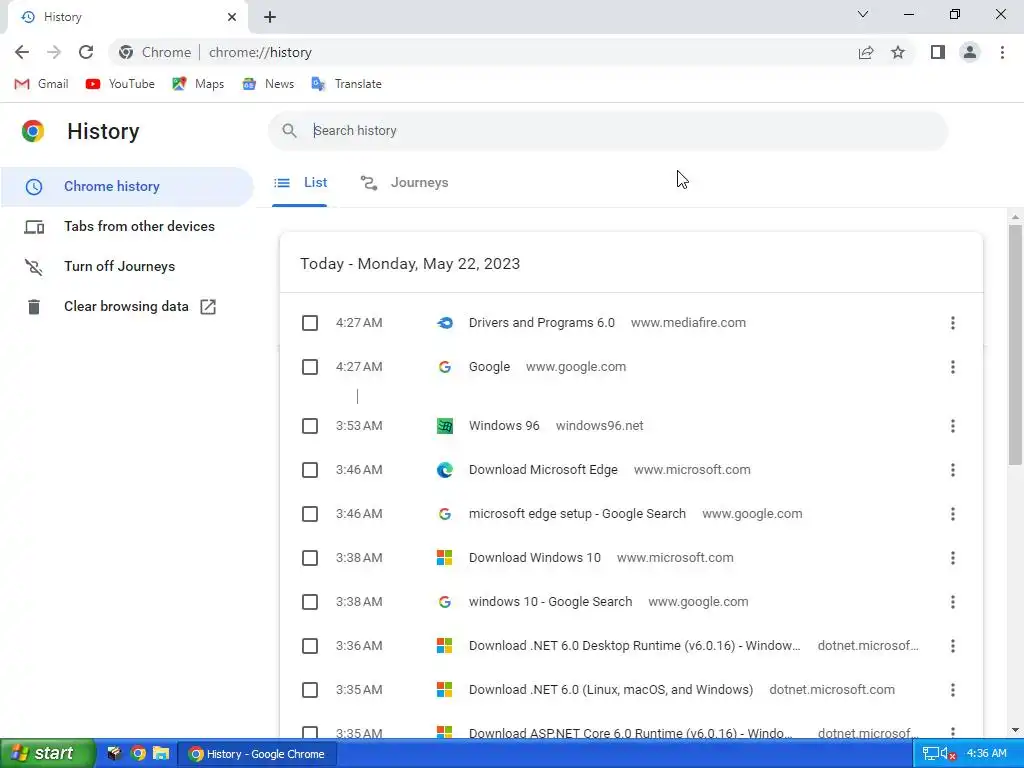Open actions menu for microsoft edge setup search
1024x768 pixels.
953,514
